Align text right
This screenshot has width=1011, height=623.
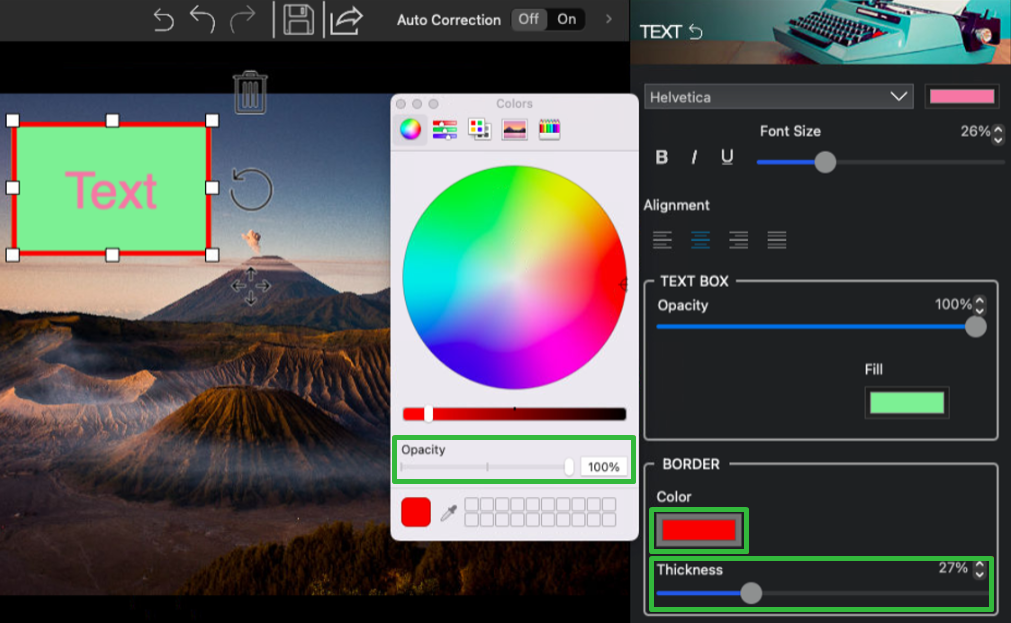(x=738, y=240)
